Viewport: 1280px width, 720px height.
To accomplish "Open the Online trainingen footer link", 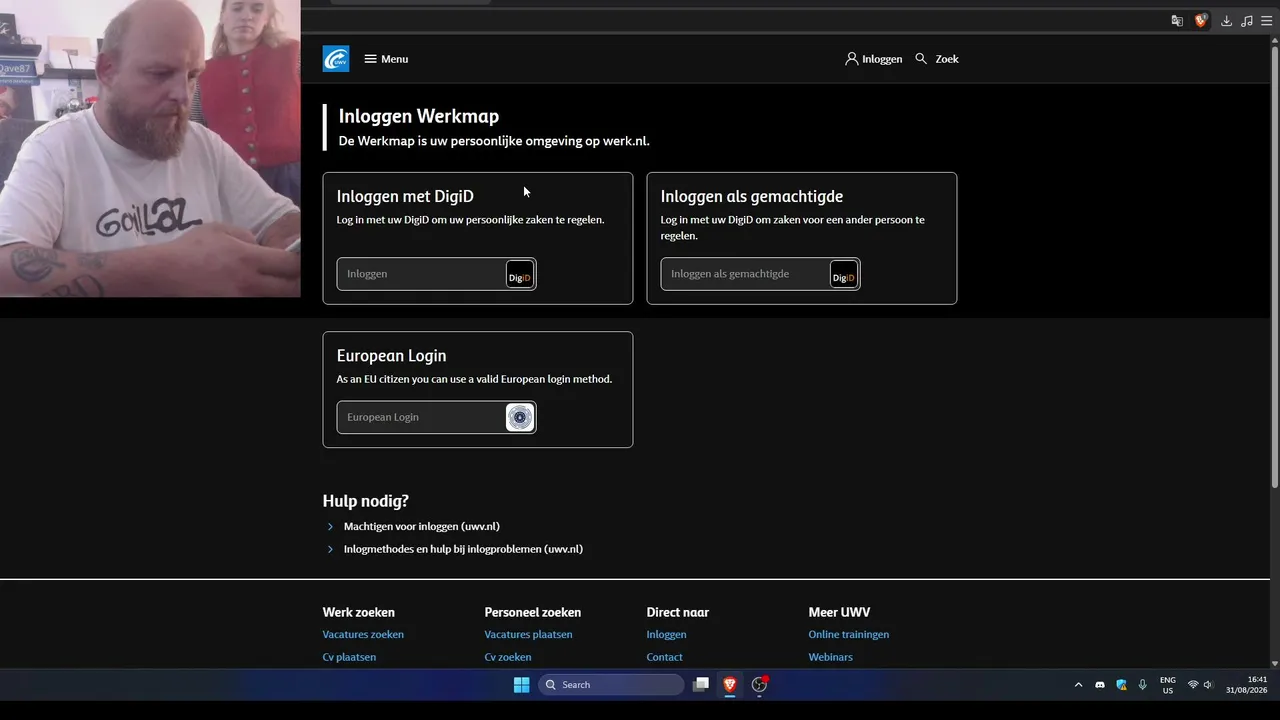I will point(849,634).
